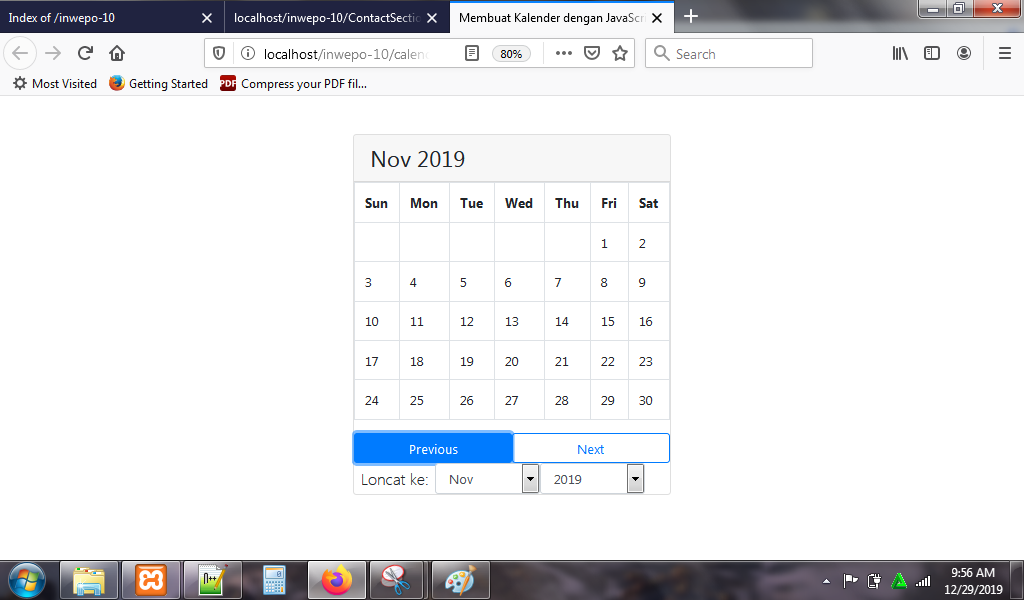The image size is (1024, 600).
Task: Click into the Search box
Action: (729, 54)
